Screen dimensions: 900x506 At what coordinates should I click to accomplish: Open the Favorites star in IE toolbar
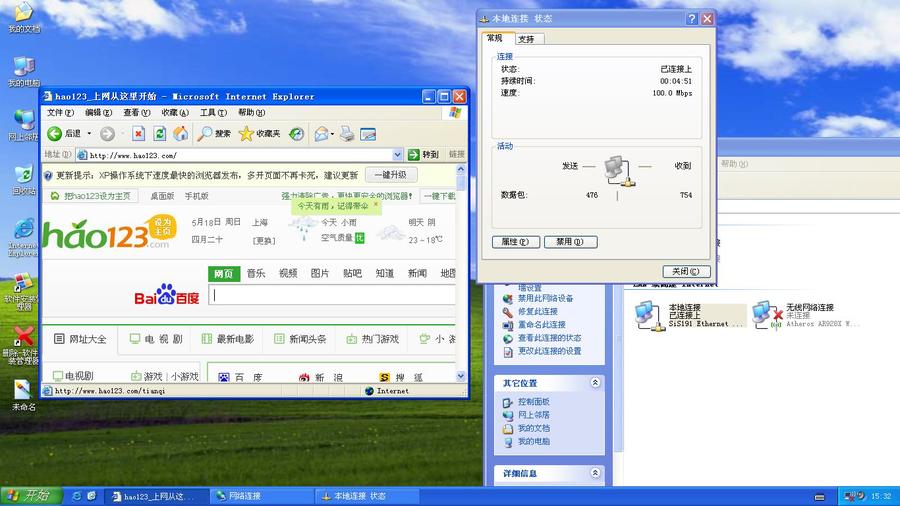tap(246, 134)
